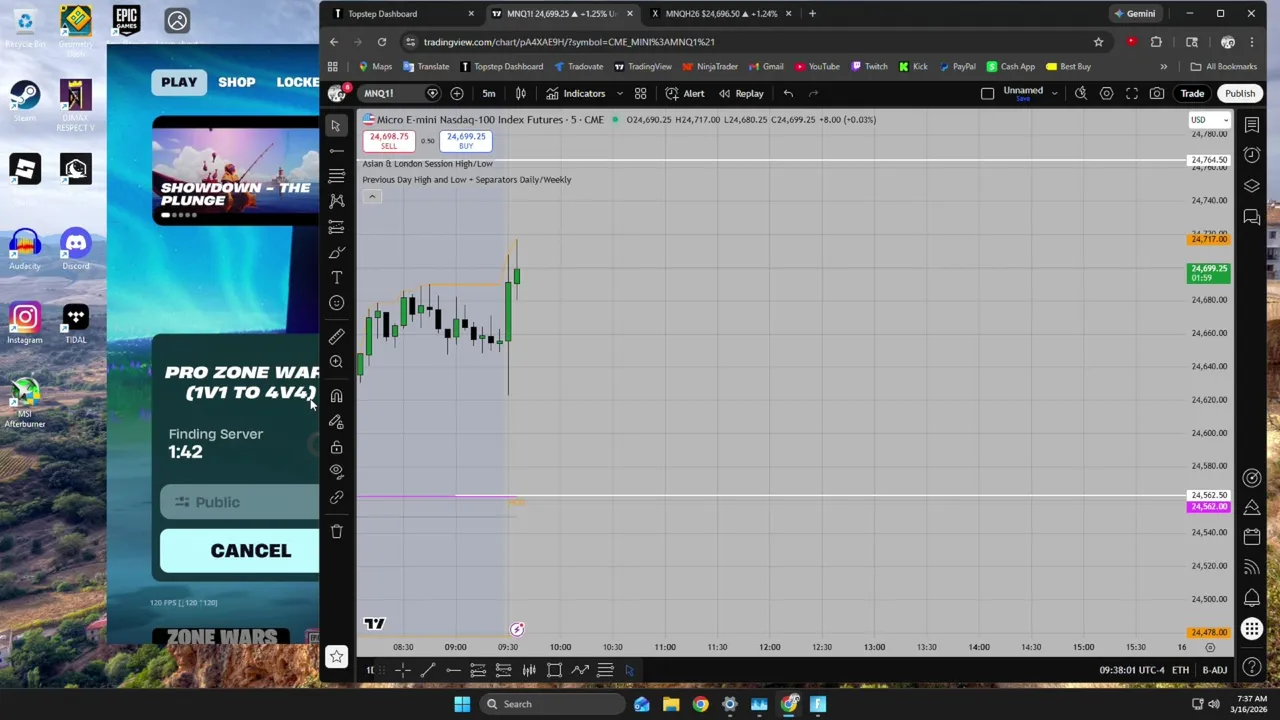Open the time axis settings gear
The width and height of the screenshot is (1280, 720).
pos(1209,647)
